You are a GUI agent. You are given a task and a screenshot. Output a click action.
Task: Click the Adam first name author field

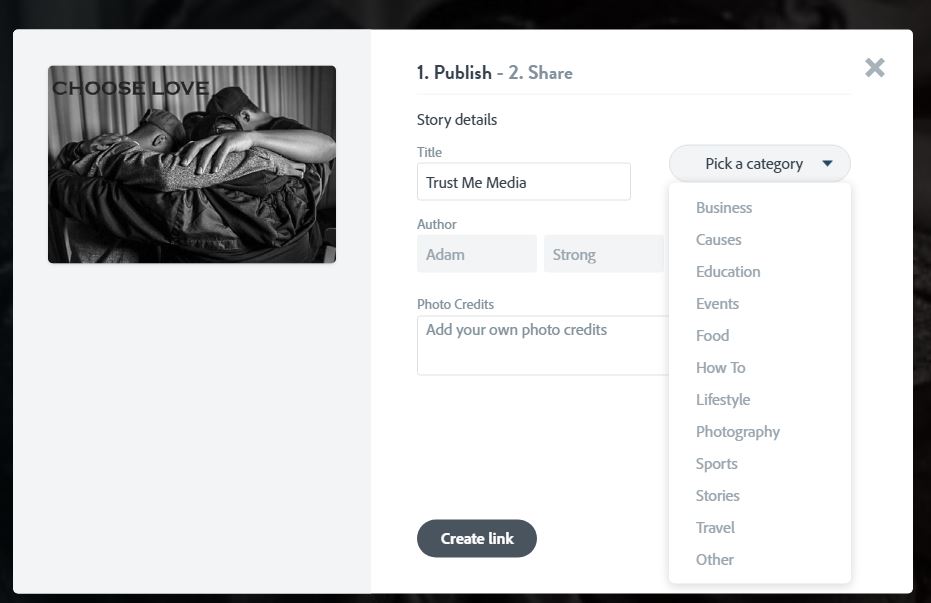pos(476,254)
